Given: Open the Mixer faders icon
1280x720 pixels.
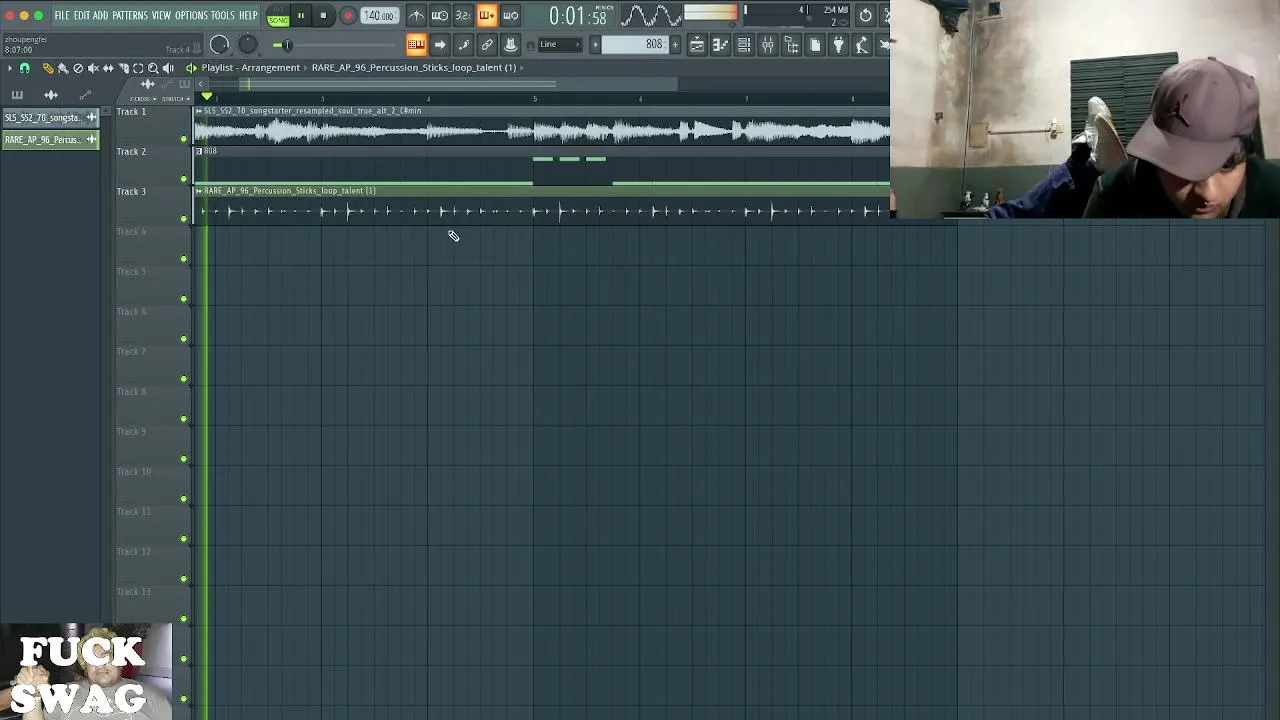Looking at the screenshot, I should 767,44.
